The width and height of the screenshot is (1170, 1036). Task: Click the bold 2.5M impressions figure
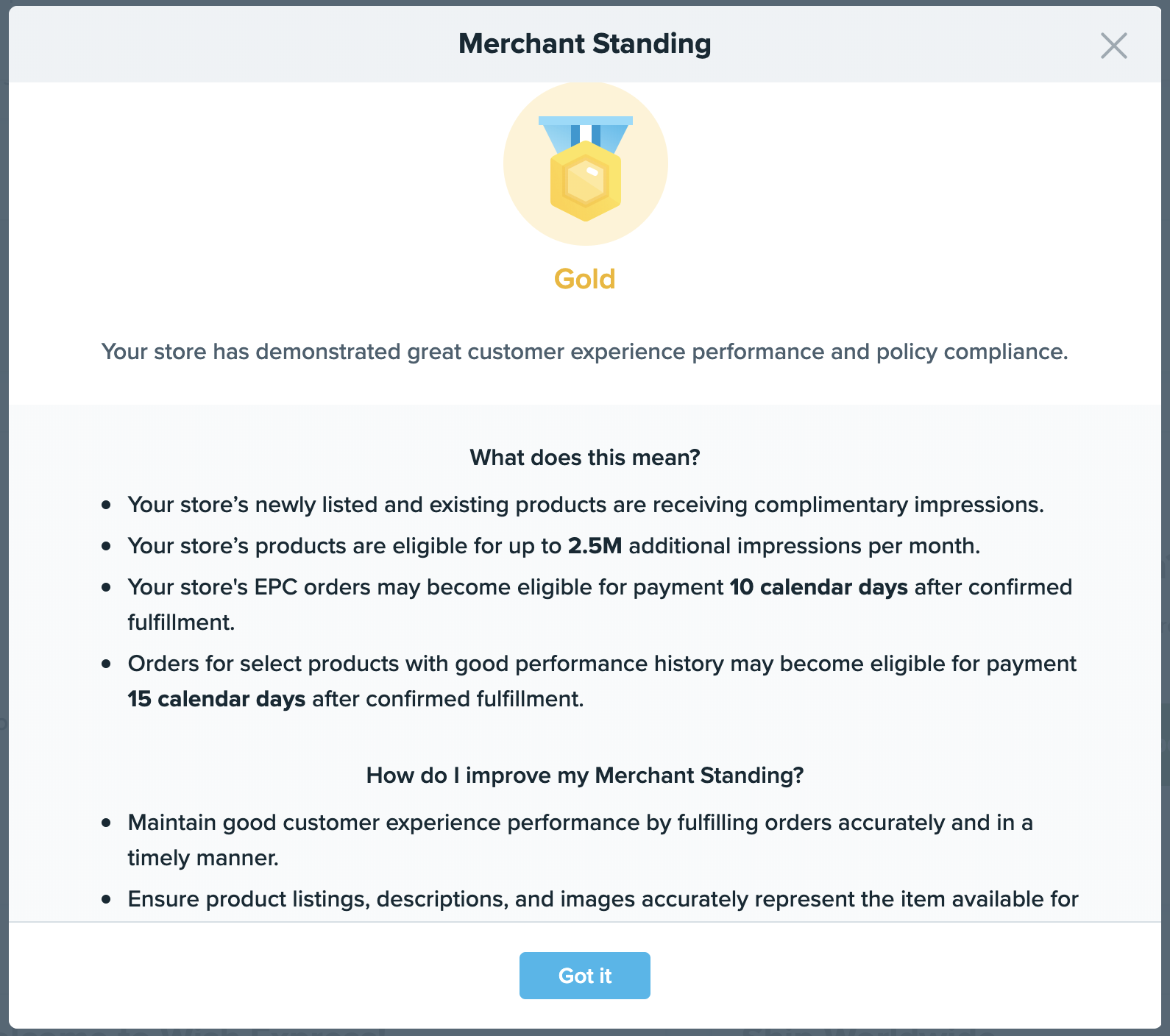pos(595,546)
